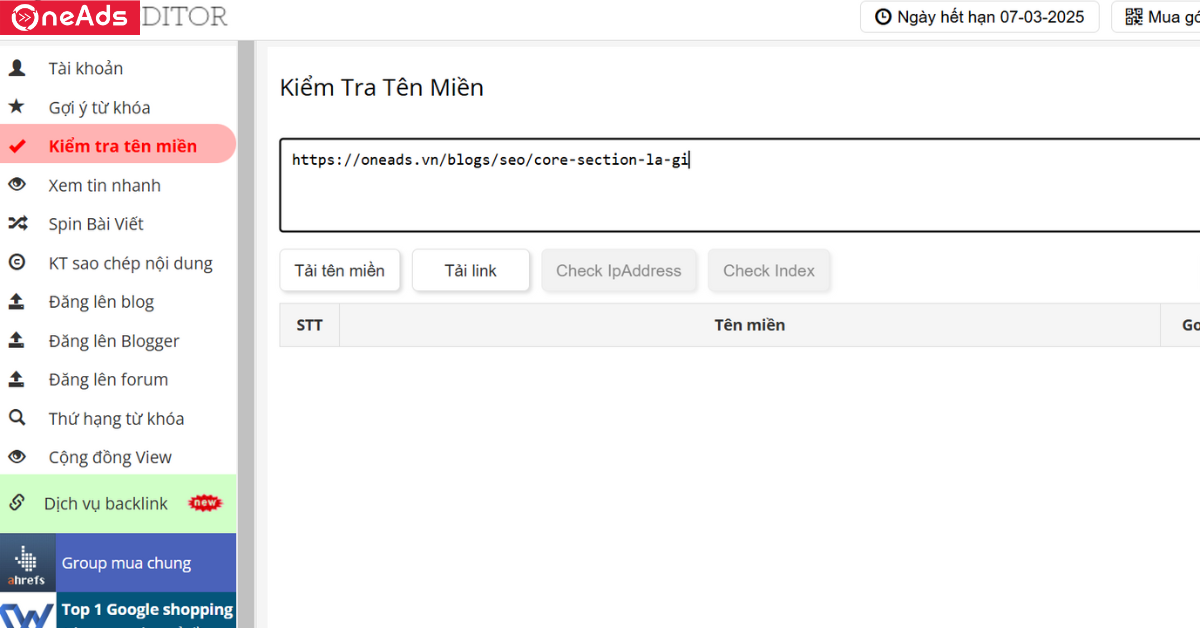This screenshot has width=1200, height=628.
Task: Click the eye icon next to Cộng đồng View
Action: coord(16,457)
